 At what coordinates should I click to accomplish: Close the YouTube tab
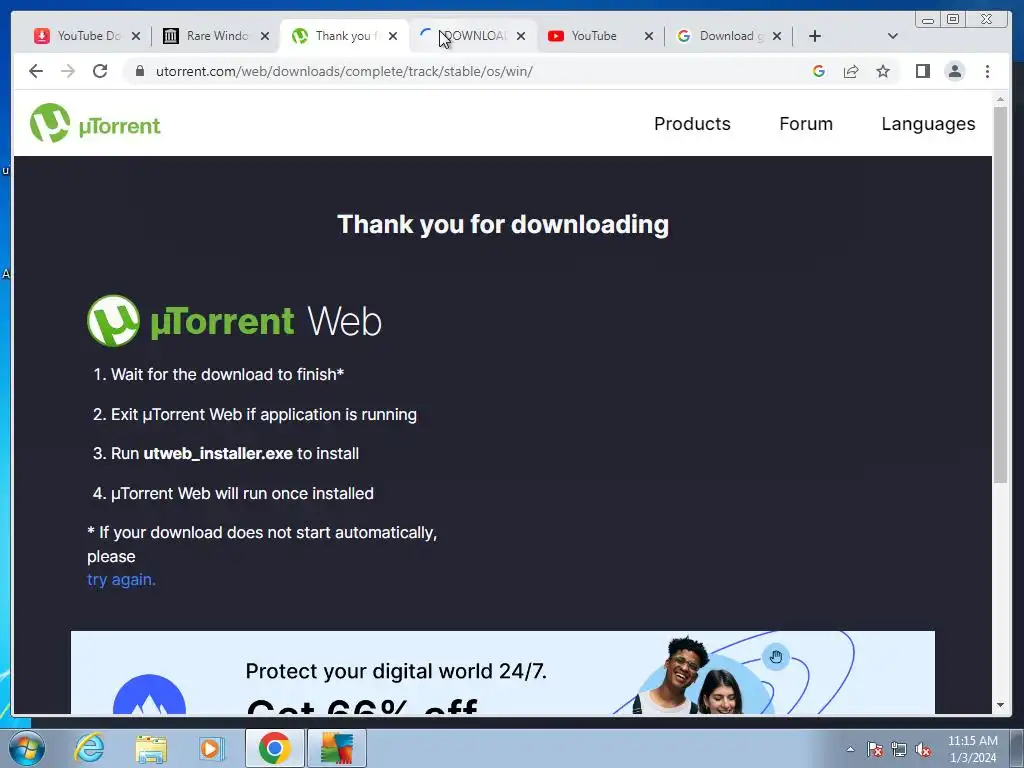648,36
